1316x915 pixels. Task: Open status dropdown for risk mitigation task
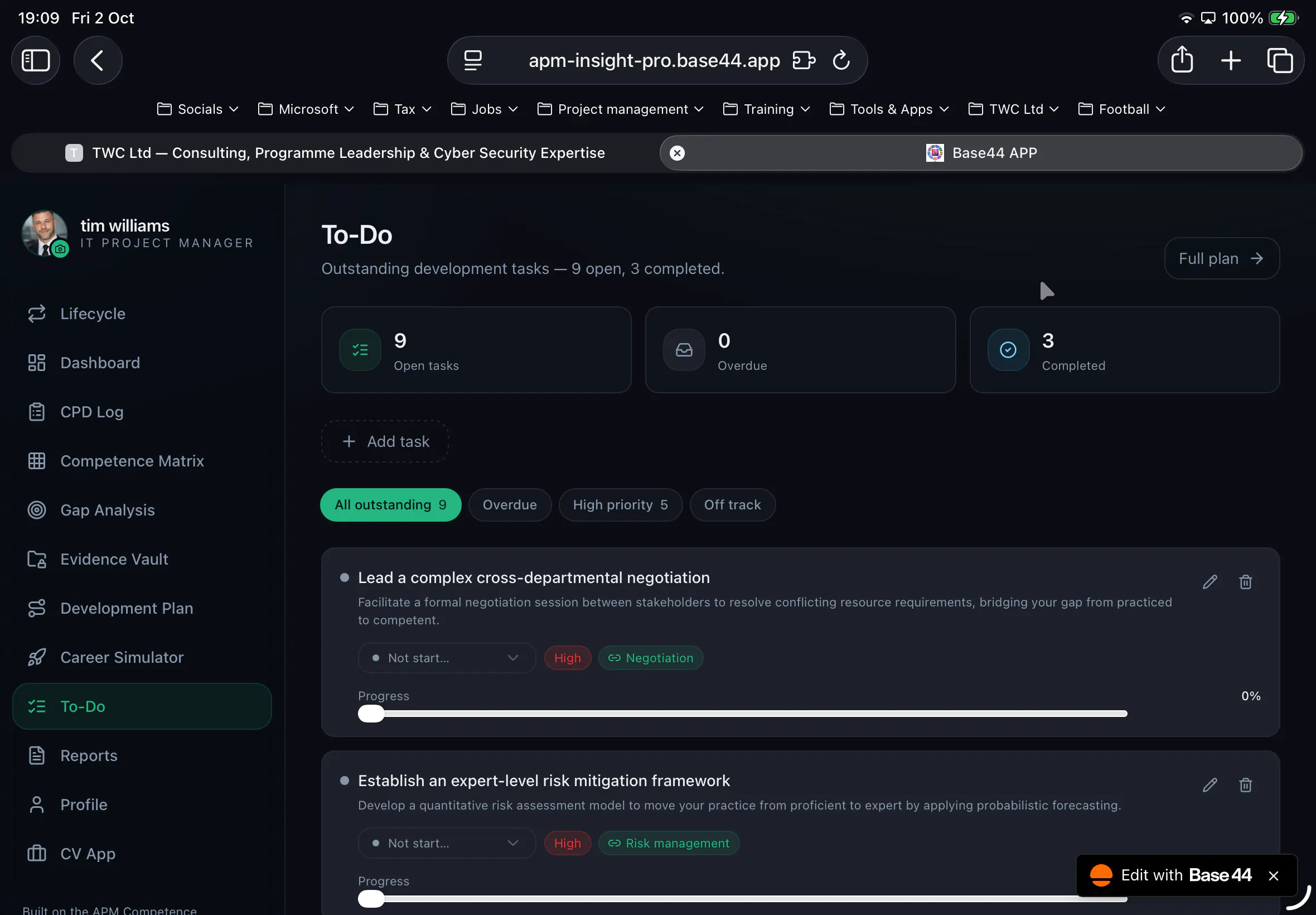tap(446, 844)
